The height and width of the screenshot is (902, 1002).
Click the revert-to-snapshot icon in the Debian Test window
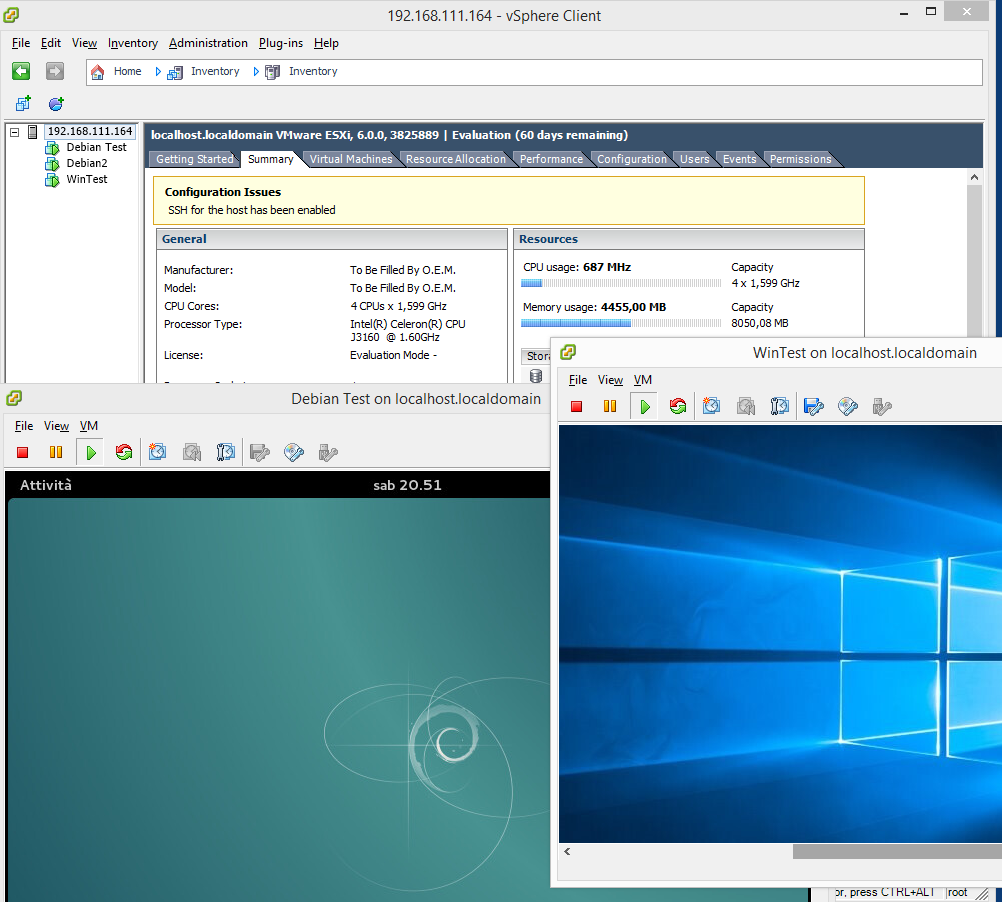192,452
